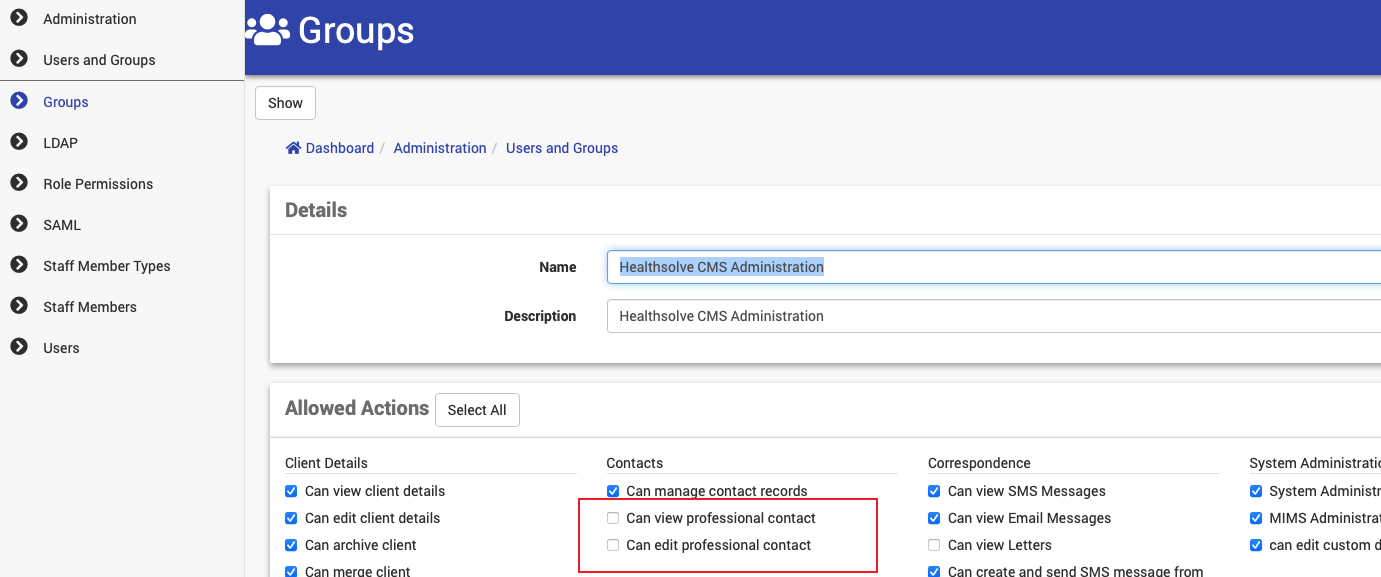Click the chevron icon next to Users
1381x577 pixels.
click(18, 347)
